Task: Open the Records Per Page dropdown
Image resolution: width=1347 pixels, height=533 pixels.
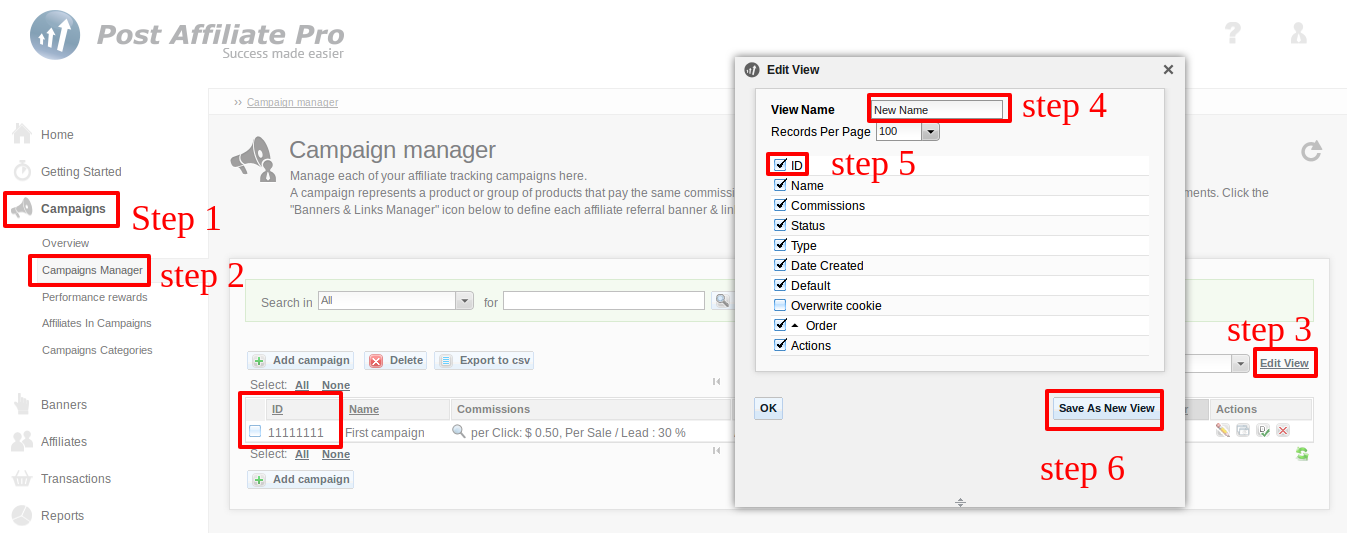Action: (x=930, y=131)
